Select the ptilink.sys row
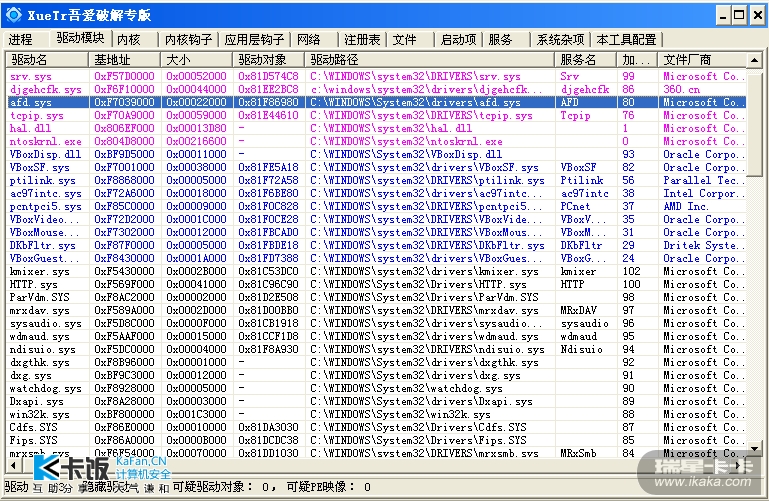 [x=376, y=180]
